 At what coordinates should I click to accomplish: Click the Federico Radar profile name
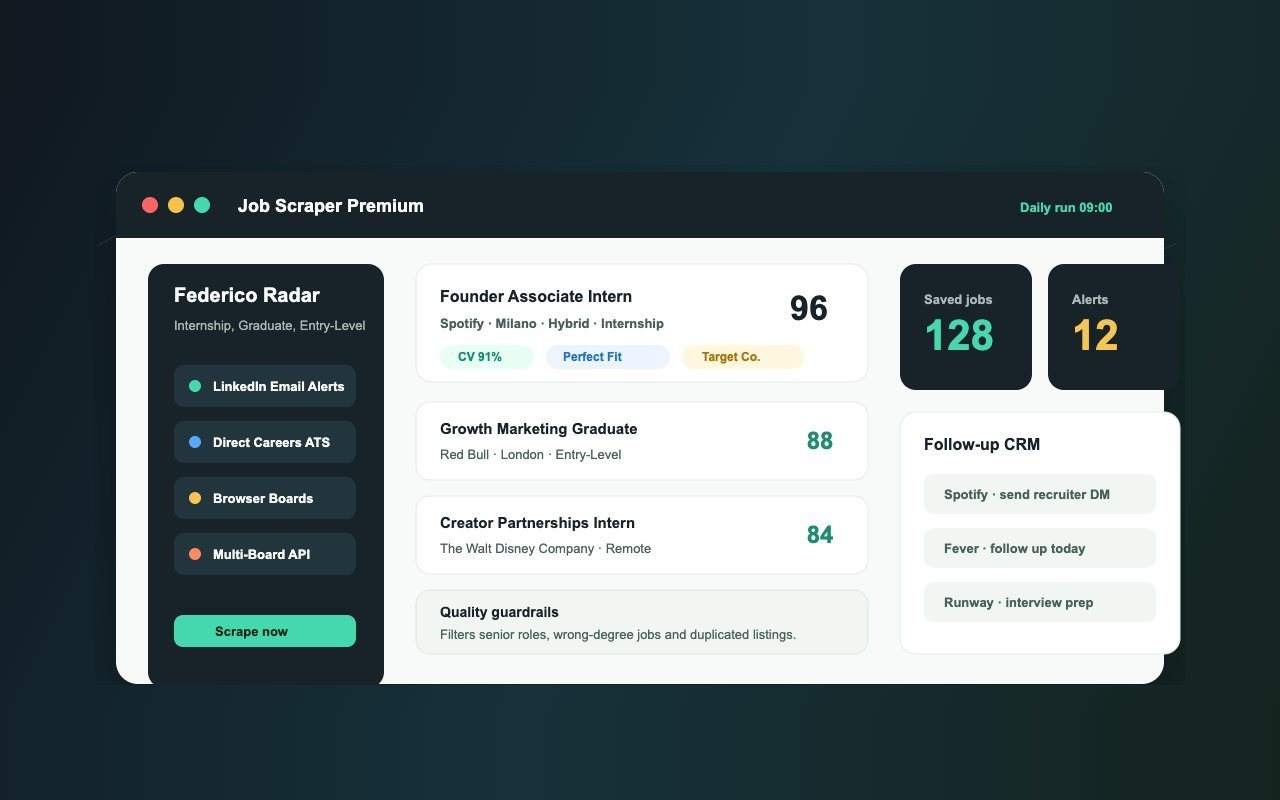tap(247, 295)
